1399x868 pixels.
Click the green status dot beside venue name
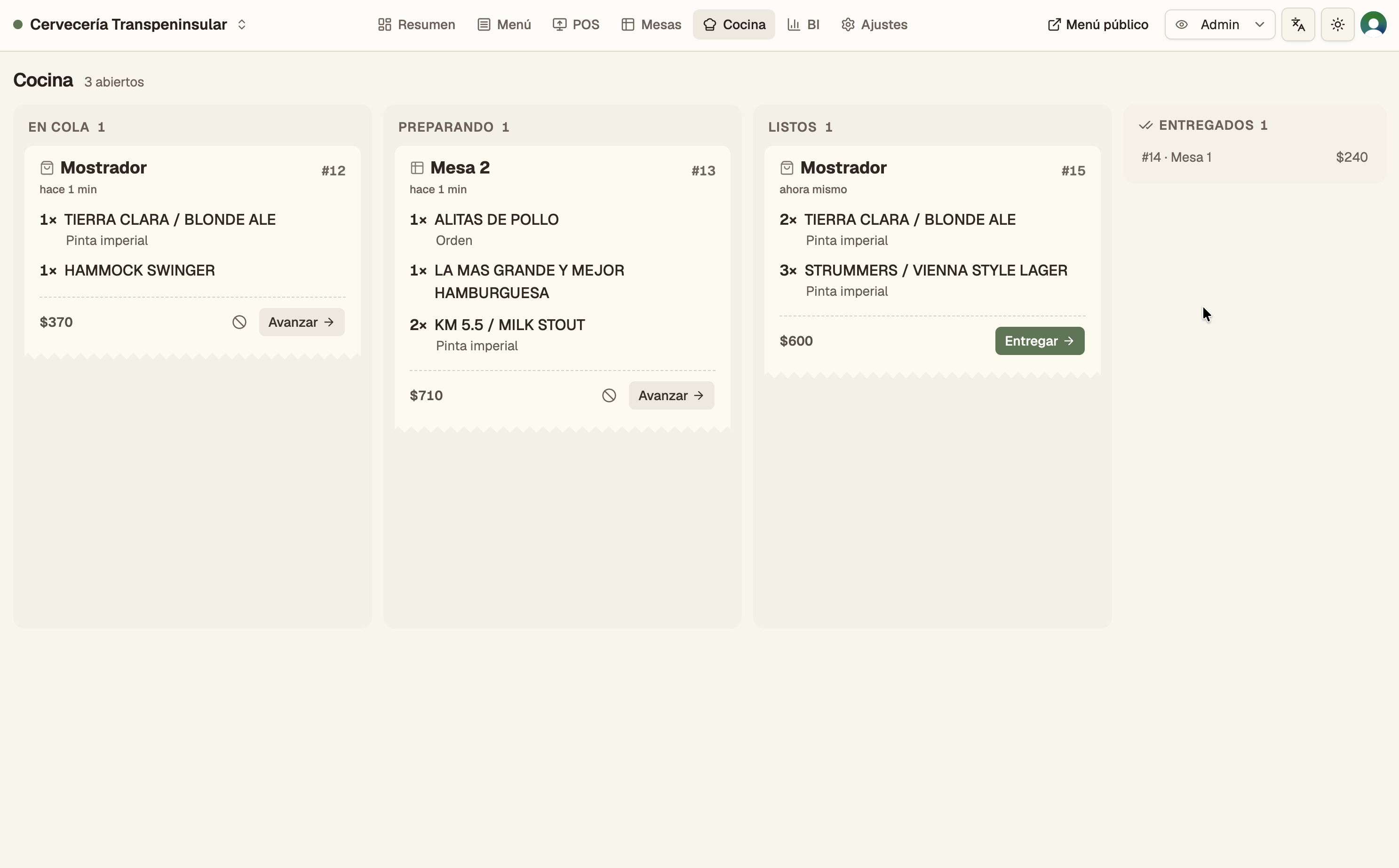click(x=18, y=24)
